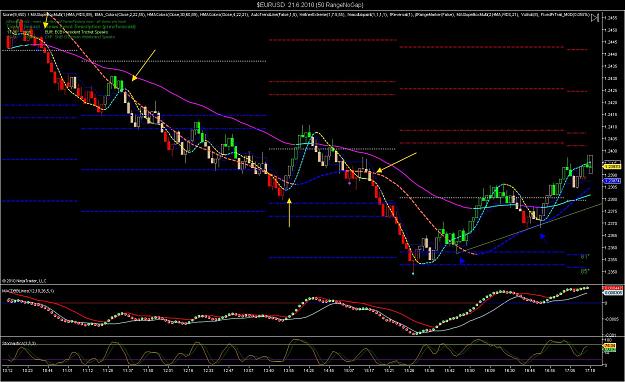Click the 1.2410 price axis label
The image size is (625, 382).
tap(612, 127)
